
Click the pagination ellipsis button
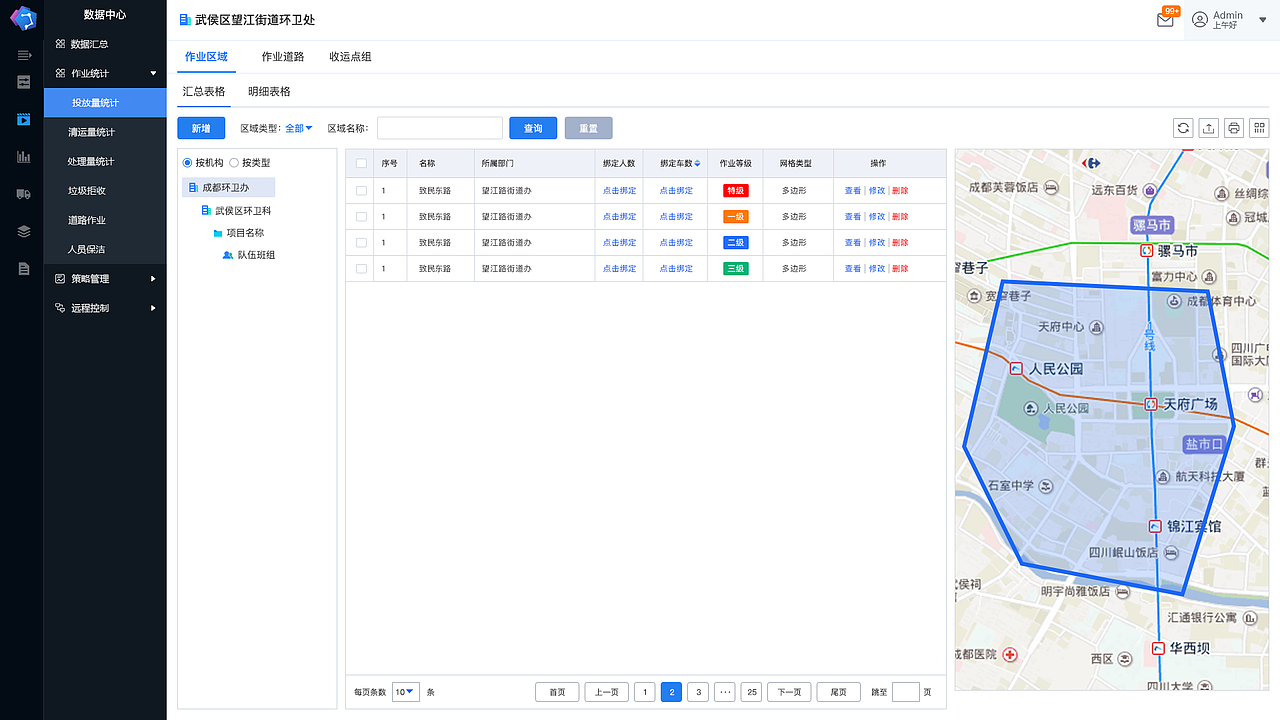coord(724,691)
